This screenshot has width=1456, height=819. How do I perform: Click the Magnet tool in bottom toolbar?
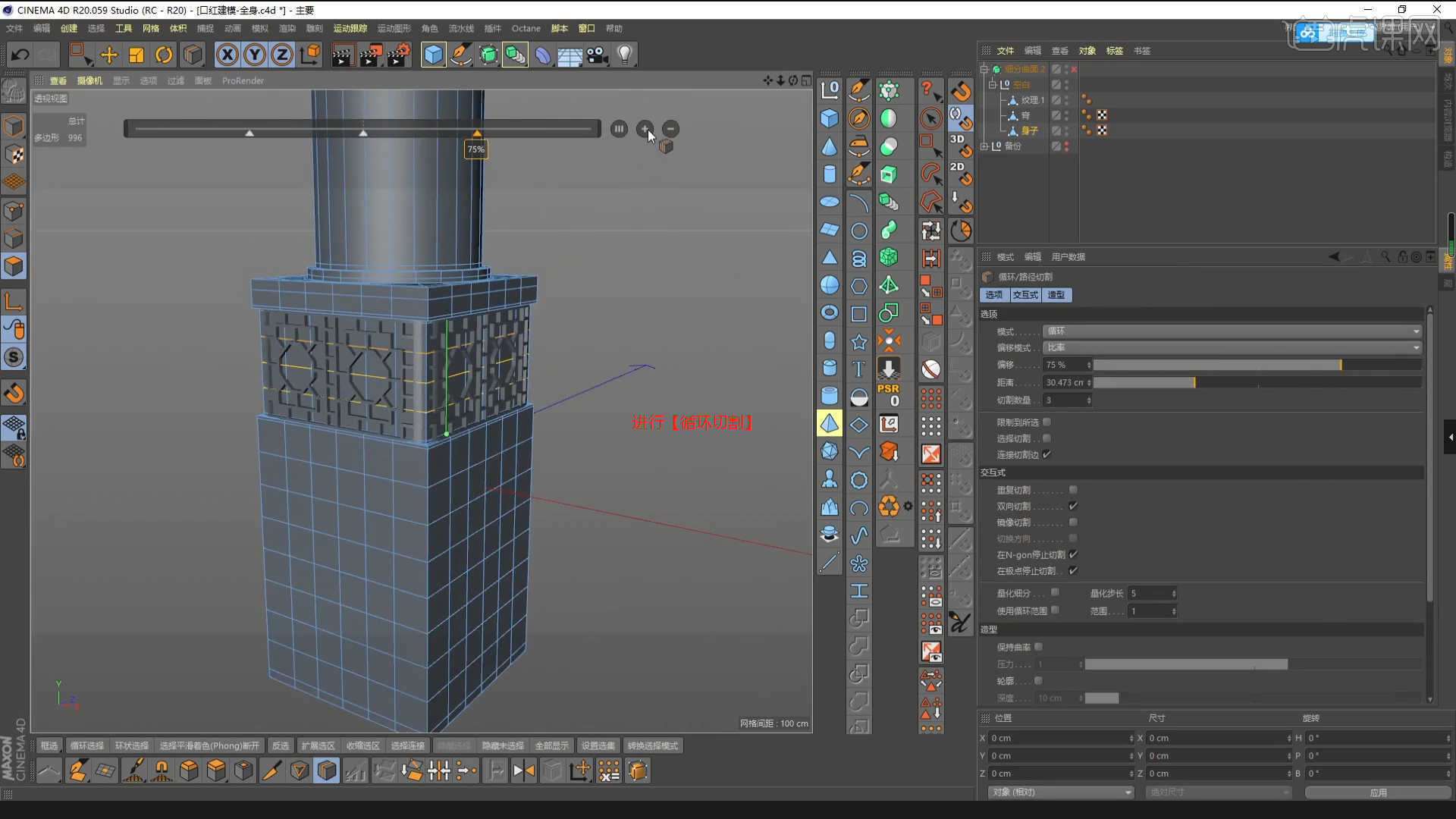click(162, 770)
